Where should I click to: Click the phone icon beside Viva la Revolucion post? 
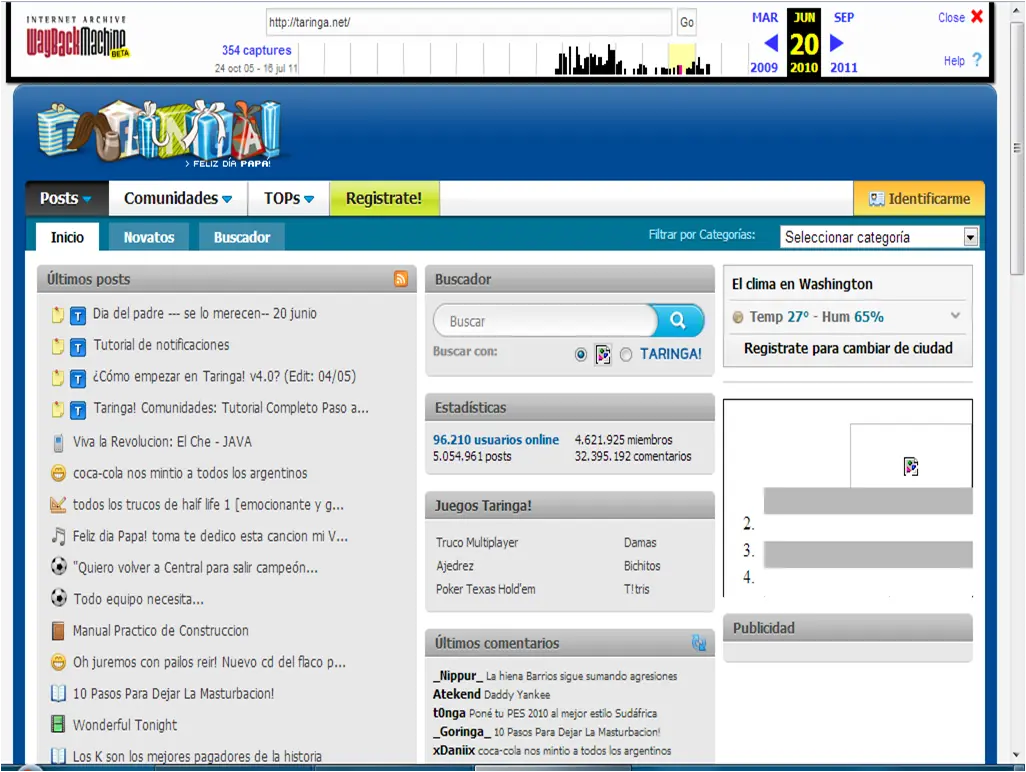58,443
